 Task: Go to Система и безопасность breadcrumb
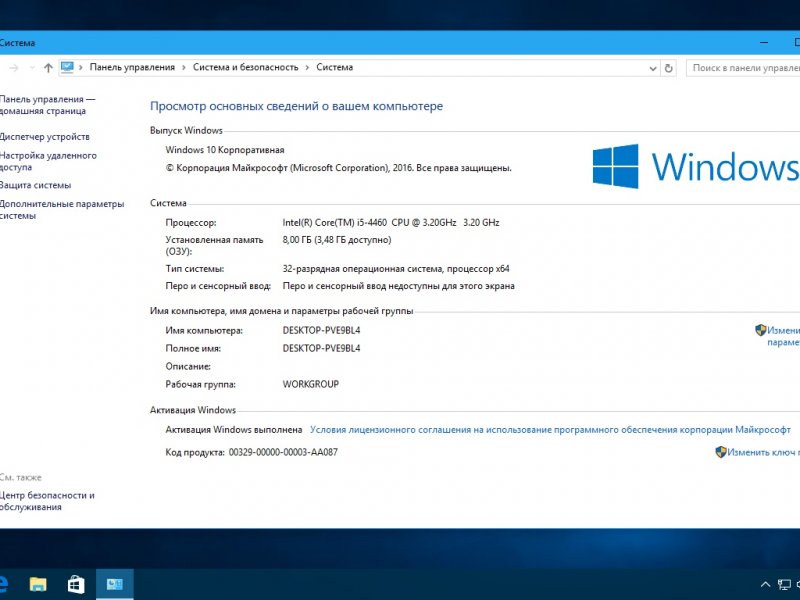[245, 67]
